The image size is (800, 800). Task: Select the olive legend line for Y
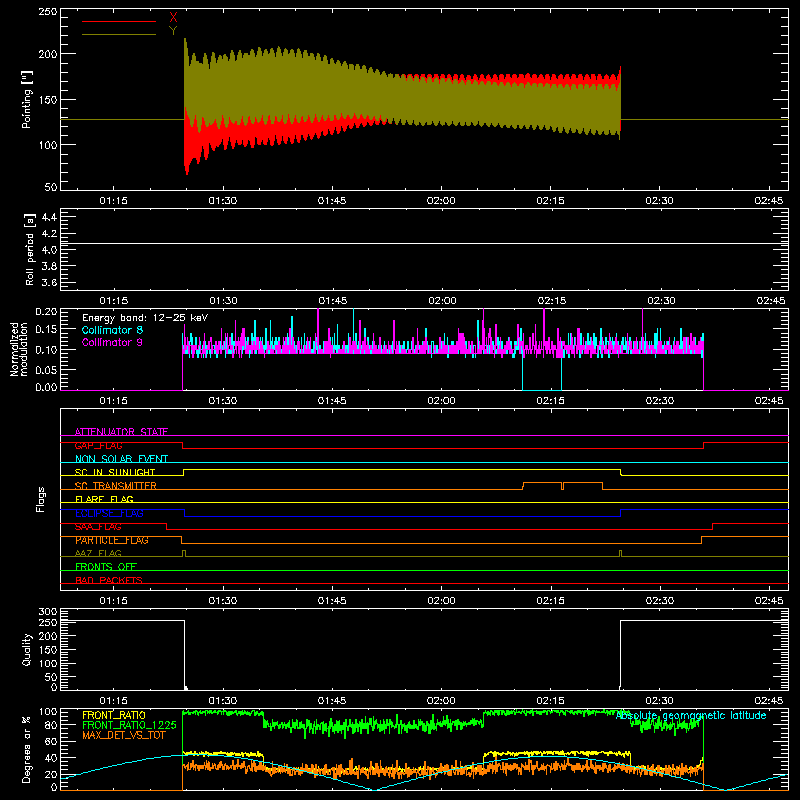point(119,35)
